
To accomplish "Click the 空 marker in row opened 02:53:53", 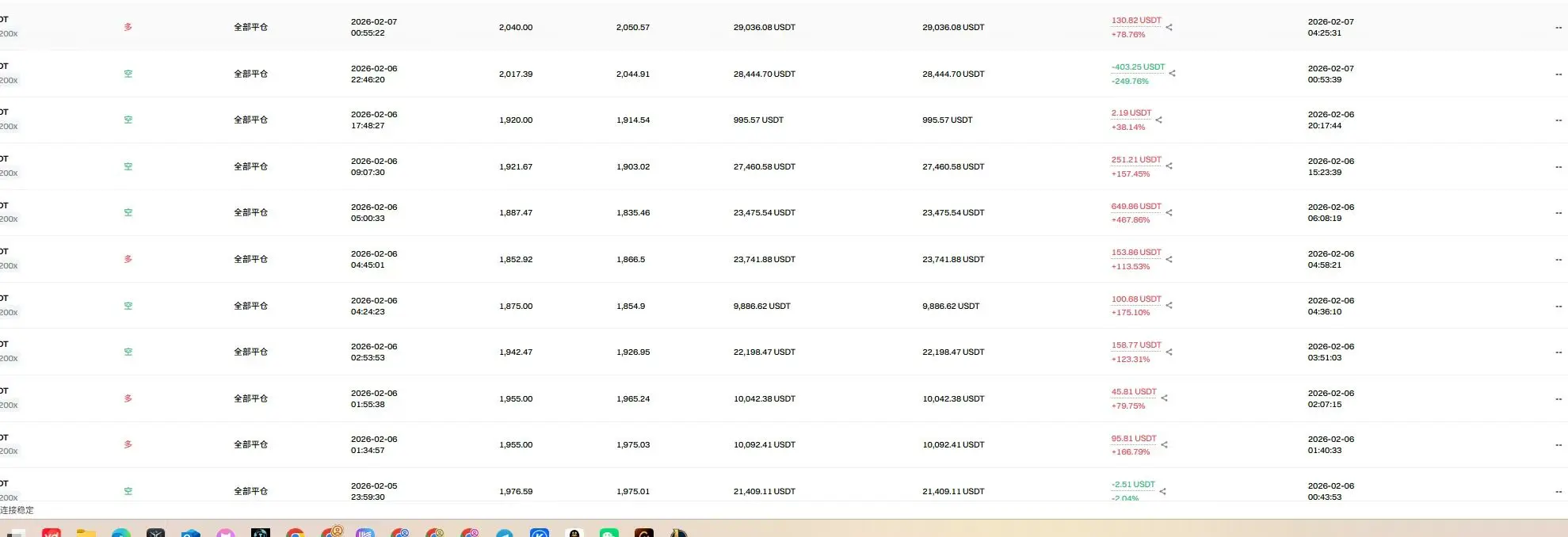I will (x=128, y=352).
